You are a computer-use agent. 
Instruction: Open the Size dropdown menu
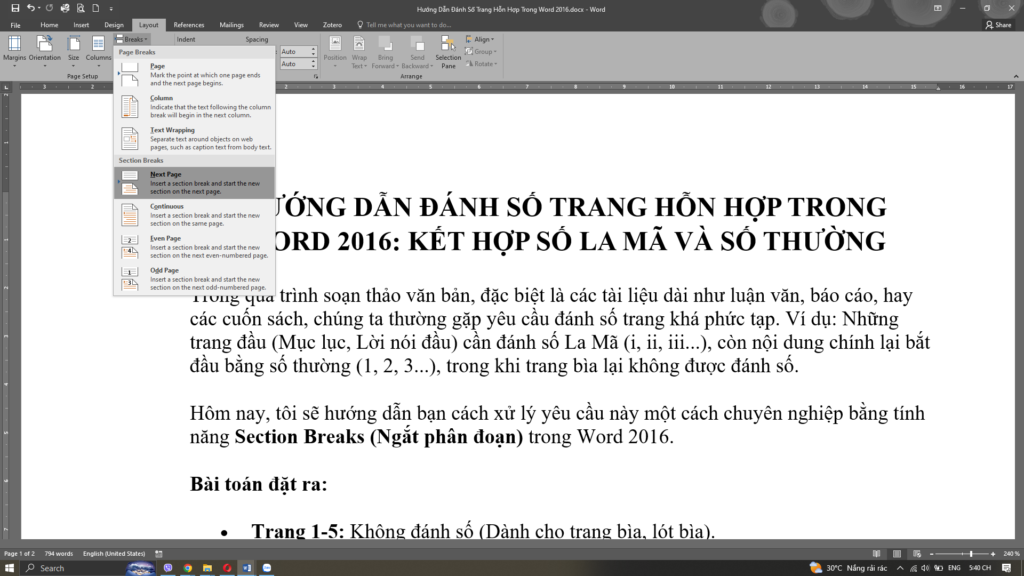point(73,50)
